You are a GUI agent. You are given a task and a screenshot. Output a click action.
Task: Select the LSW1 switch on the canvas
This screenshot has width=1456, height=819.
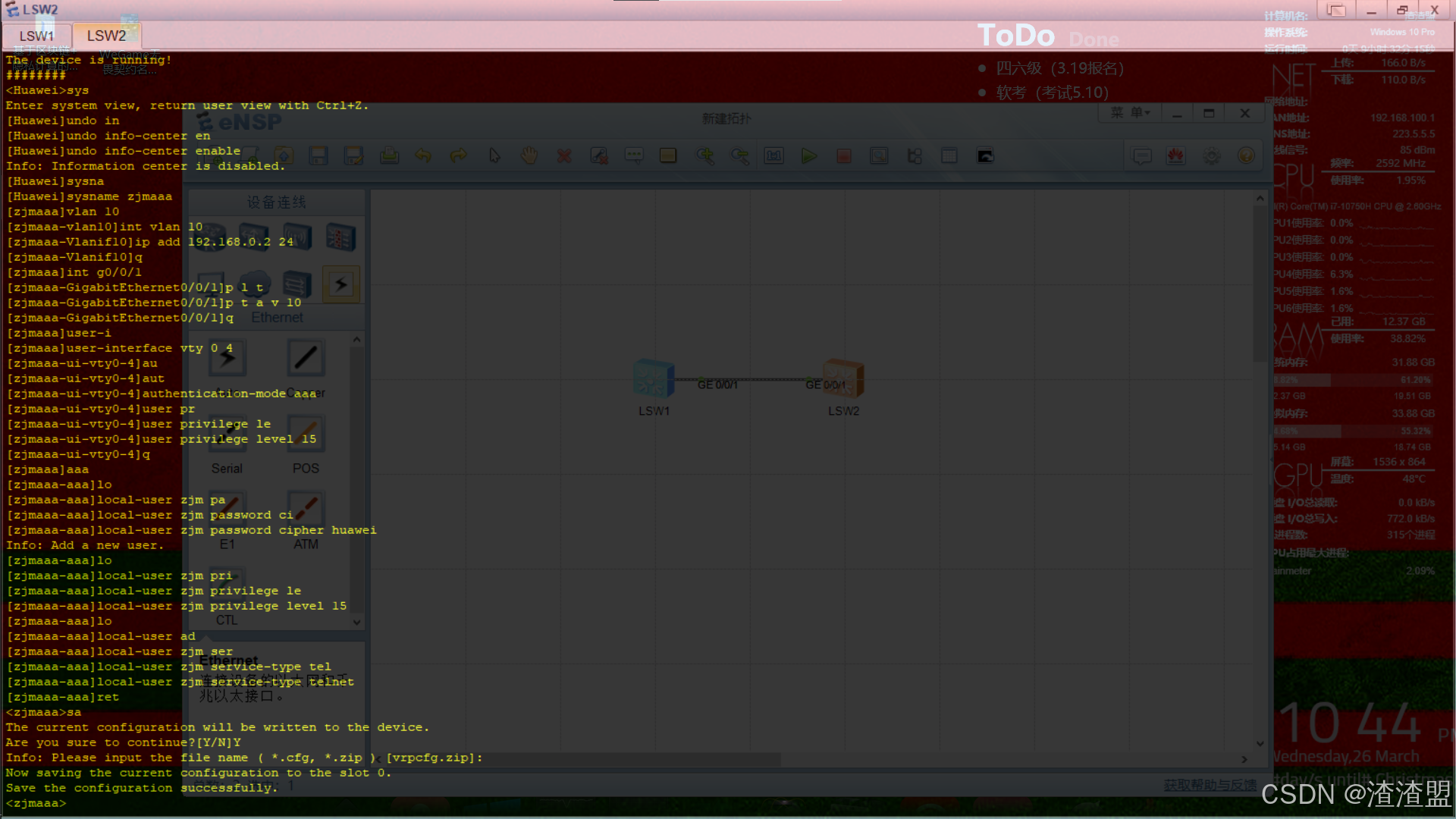click(654, 378)
